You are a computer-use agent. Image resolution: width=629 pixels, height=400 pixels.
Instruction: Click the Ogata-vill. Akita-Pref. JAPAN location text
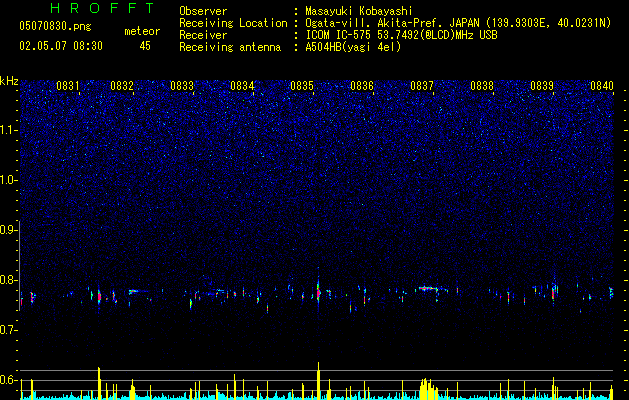tap(458, 23)
